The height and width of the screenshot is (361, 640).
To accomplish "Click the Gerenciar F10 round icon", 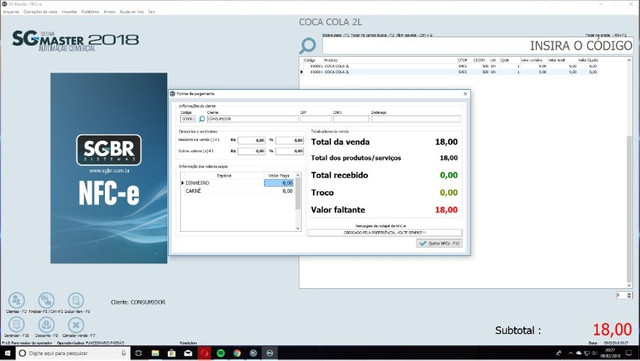I will click(x=16, y=325).
